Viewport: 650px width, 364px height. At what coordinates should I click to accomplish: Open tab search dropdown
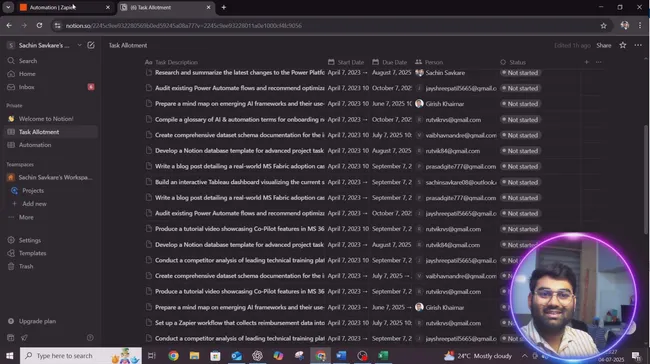tap(8, 7)
